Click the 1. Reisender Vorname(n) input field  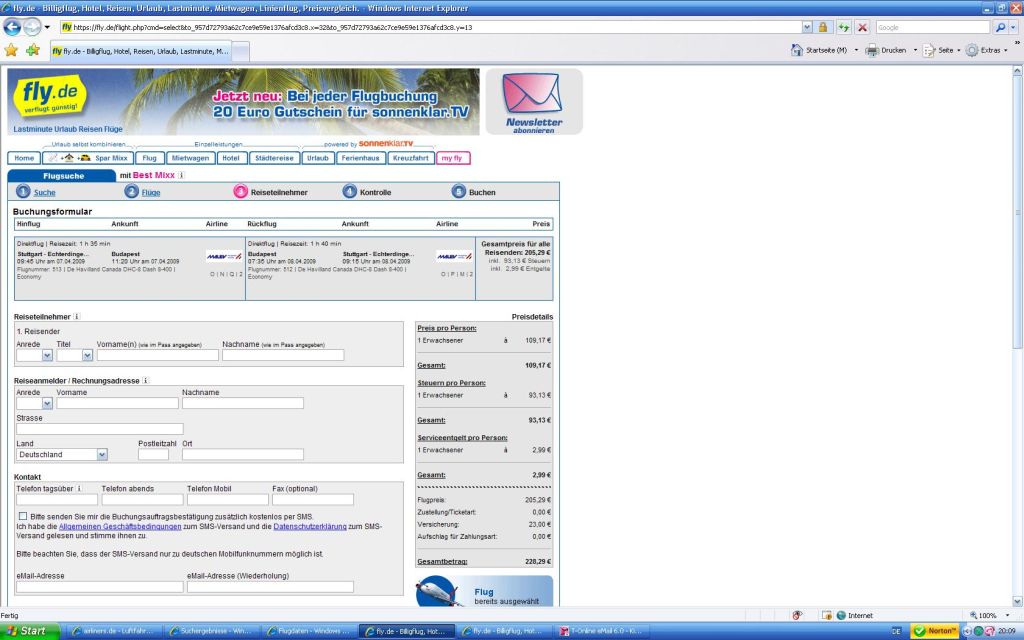pyautogui.click(x=157, y=355)
